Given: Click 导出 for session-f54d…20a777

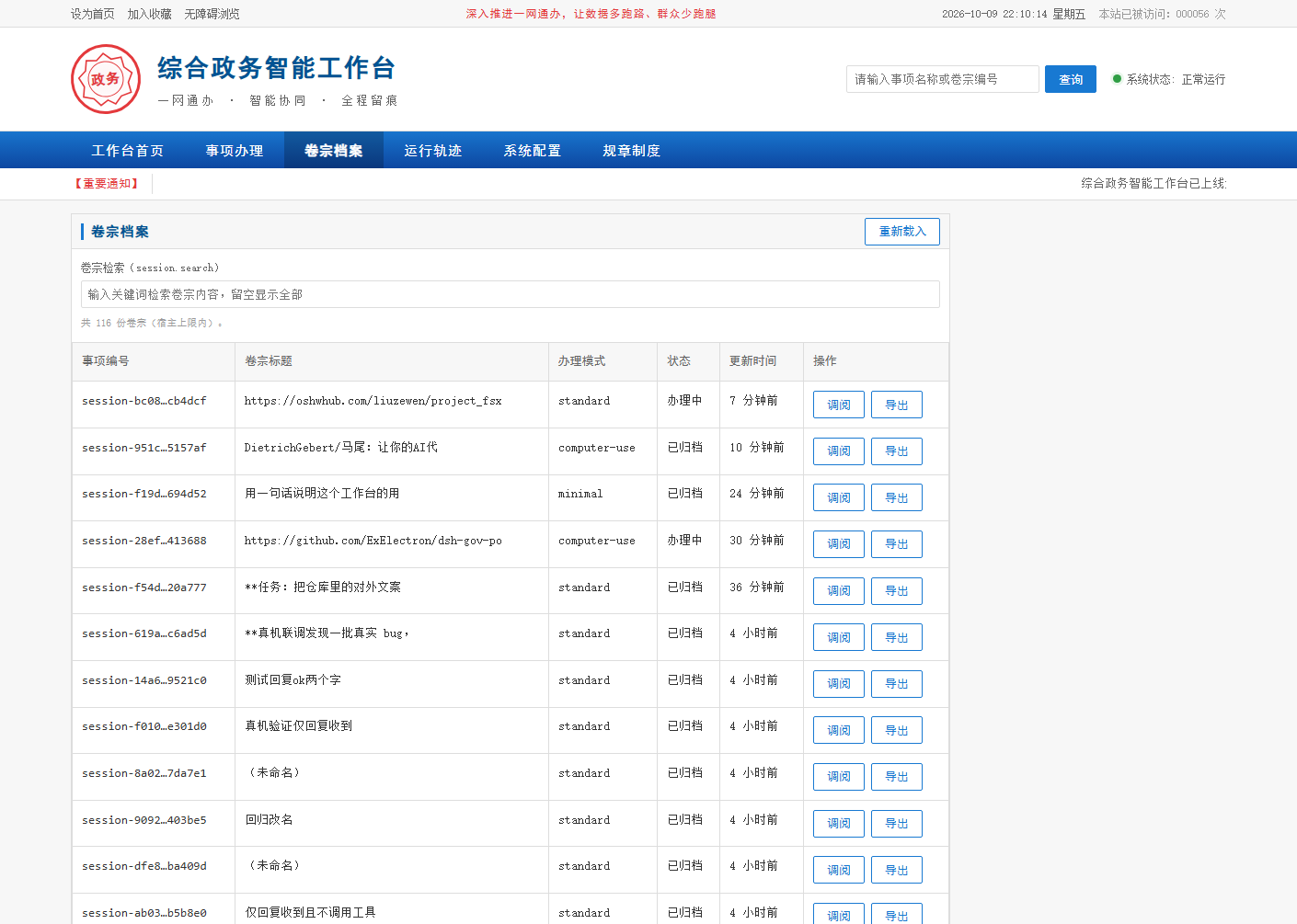Looking at the screenshot, I should coord(897,591).
